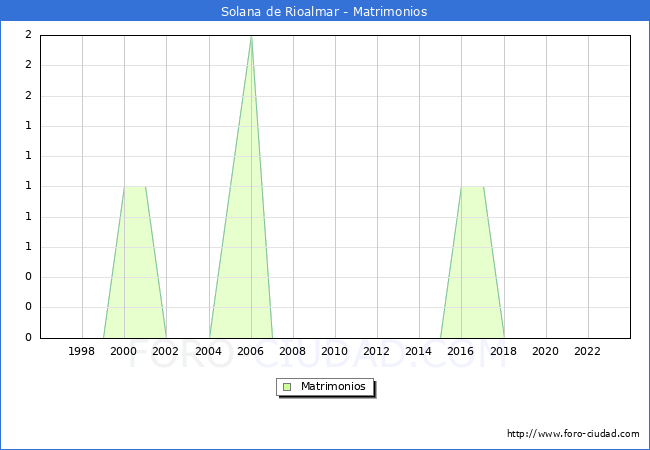Click the 2006 peak of the area chart
This screenshot has height=450, width=650.
tap(251, 38)
